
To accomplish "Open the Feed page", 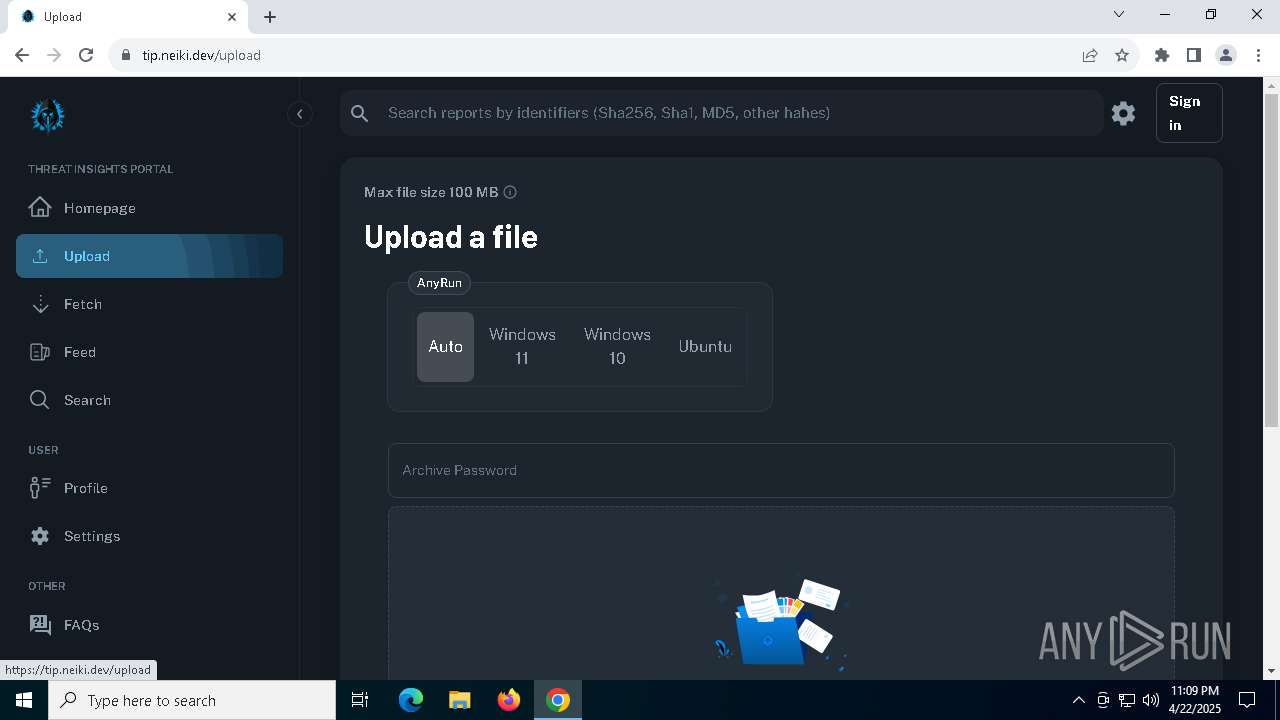I will [149, 352].
